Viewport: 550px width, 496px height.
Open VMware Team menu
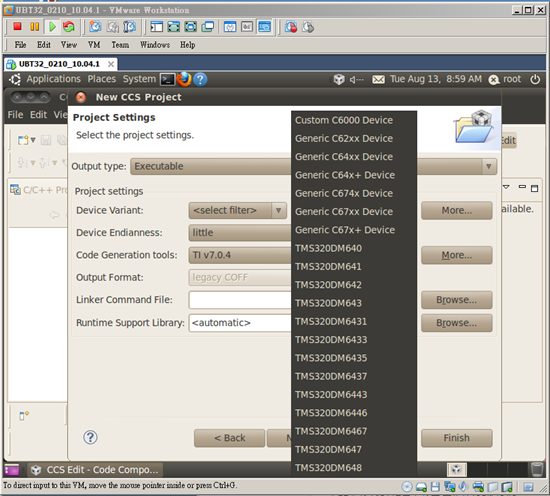point(120,45)
